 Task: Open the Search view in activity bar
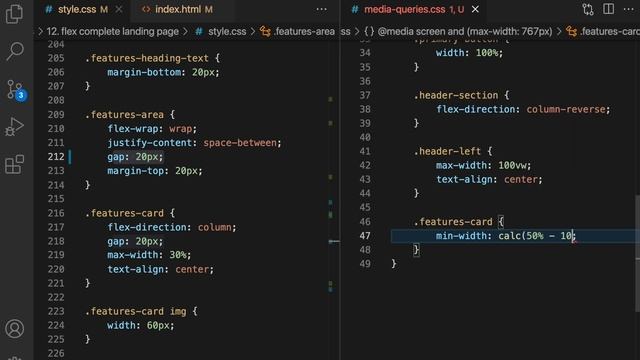pos(15,51)
